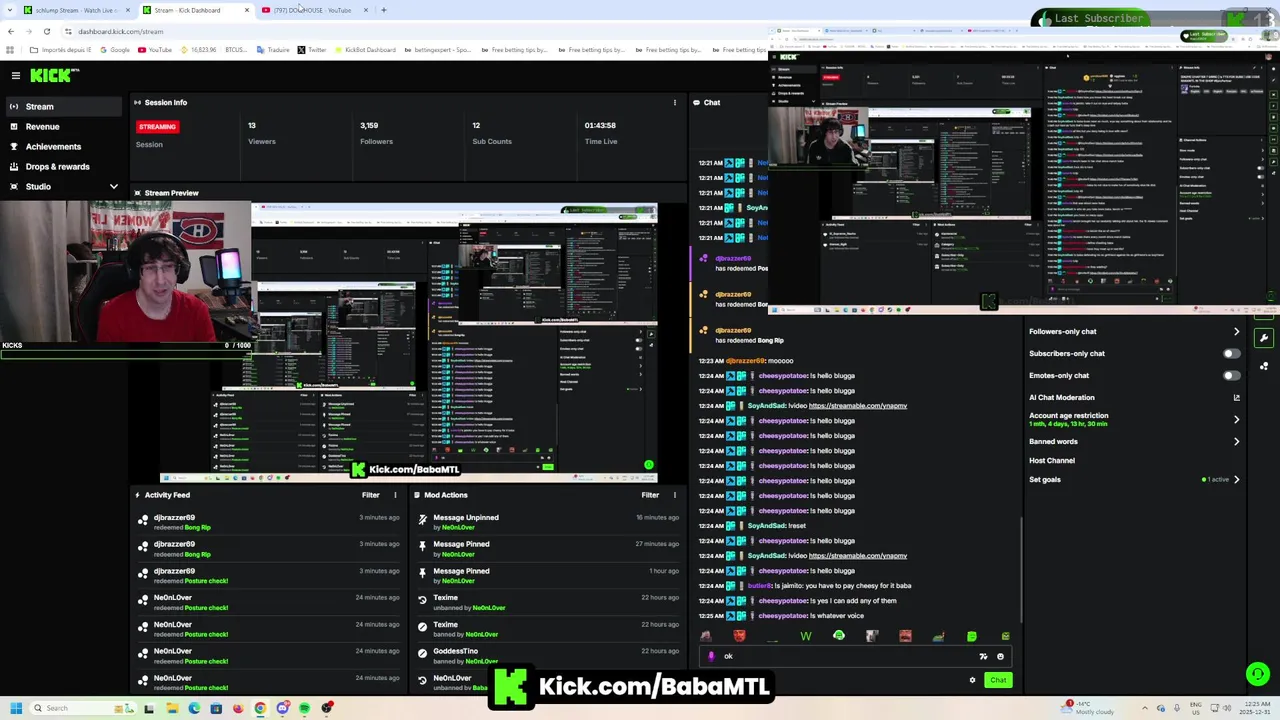Image resolution: width=1280 pixels, height=720 pixels.
Task: Open Host Channel option
Action: [1052, 460]
